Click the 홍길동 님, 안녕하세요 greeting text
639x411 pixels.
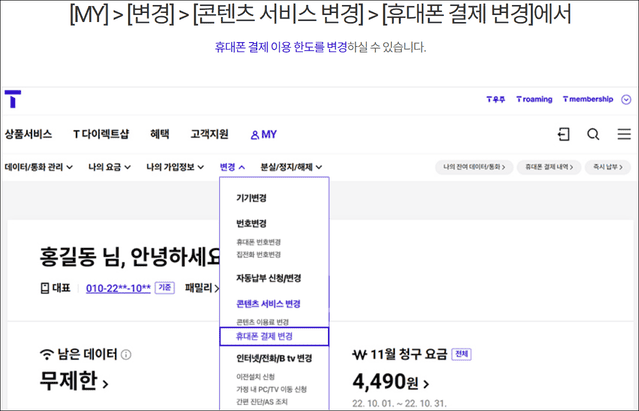coord(130,257)
